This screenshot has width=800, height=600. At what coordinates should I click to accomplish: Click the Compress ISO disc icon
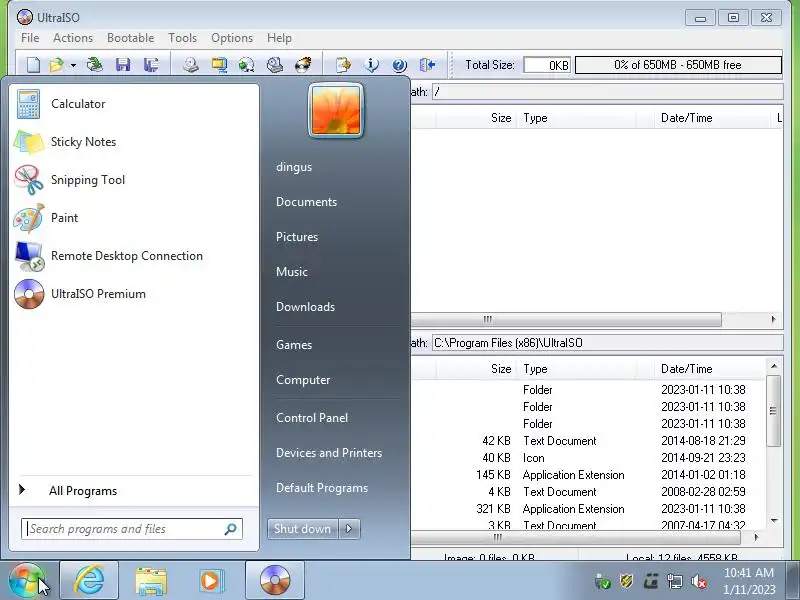pyautogui.click(x=246, y=65)
